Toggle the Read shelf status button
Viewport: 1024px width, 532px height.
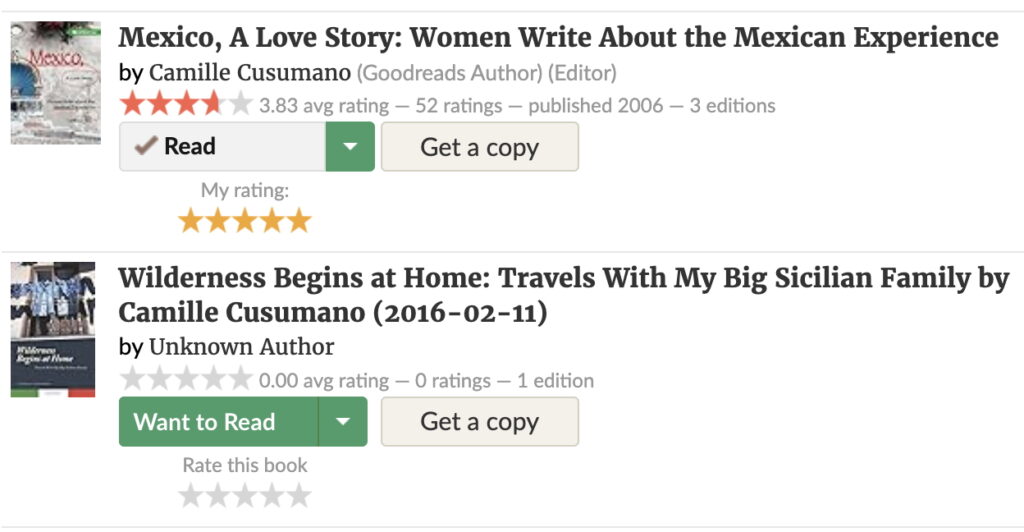click(x=222, y=147)
